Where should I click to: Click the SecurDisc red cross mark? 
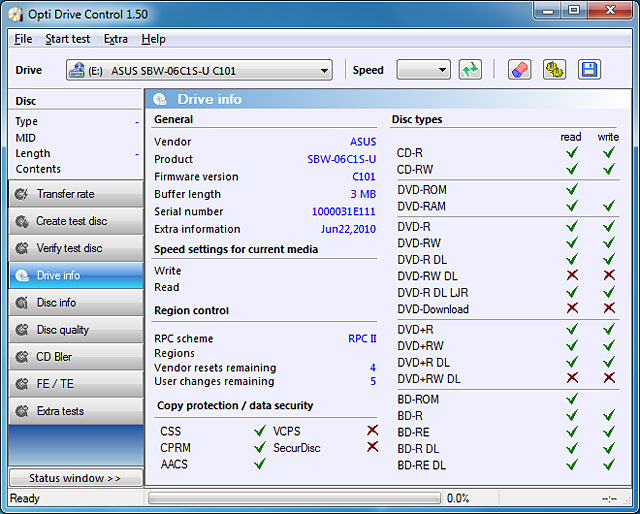pyautogui.click(x=372, y=447)
